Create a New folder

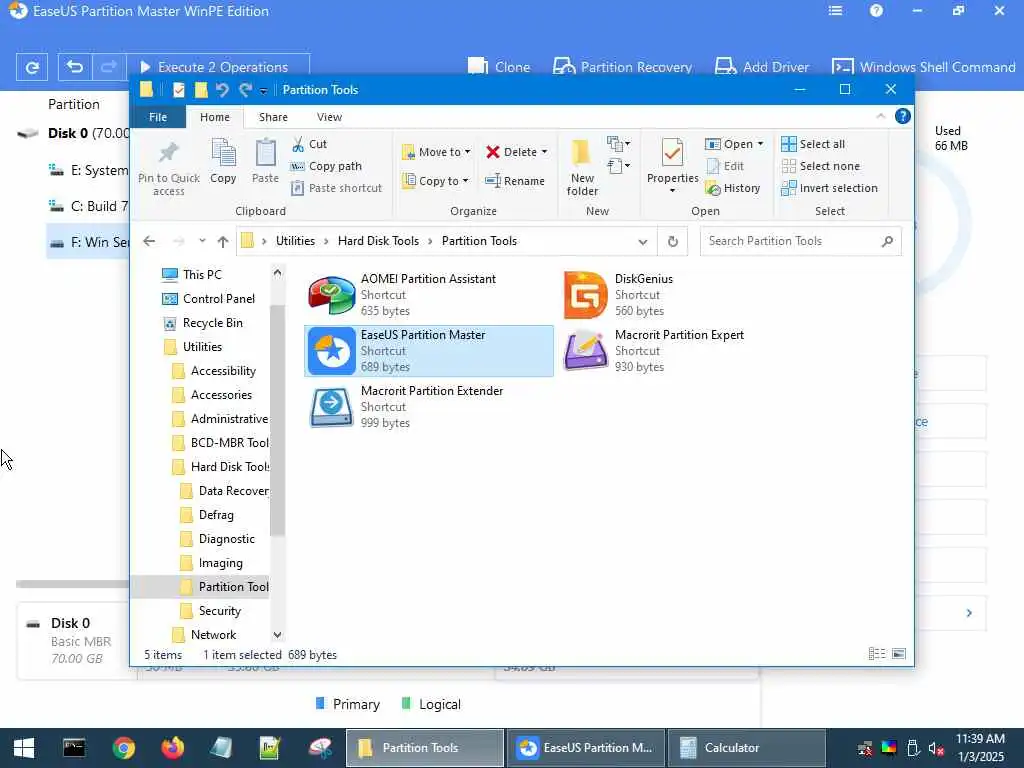[x=582, y=168]
